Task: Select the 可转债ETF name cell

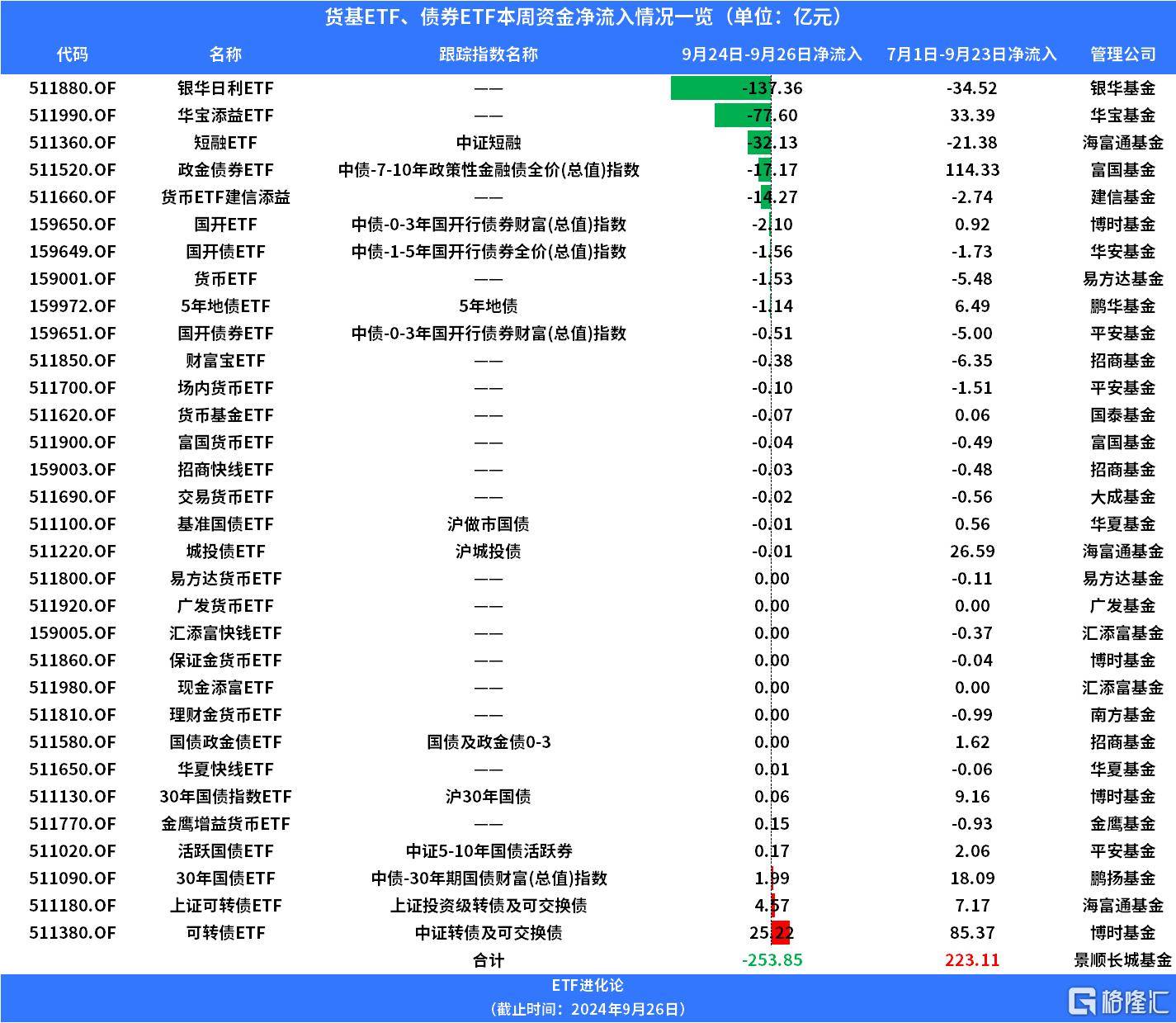Action: pos(225,933)
